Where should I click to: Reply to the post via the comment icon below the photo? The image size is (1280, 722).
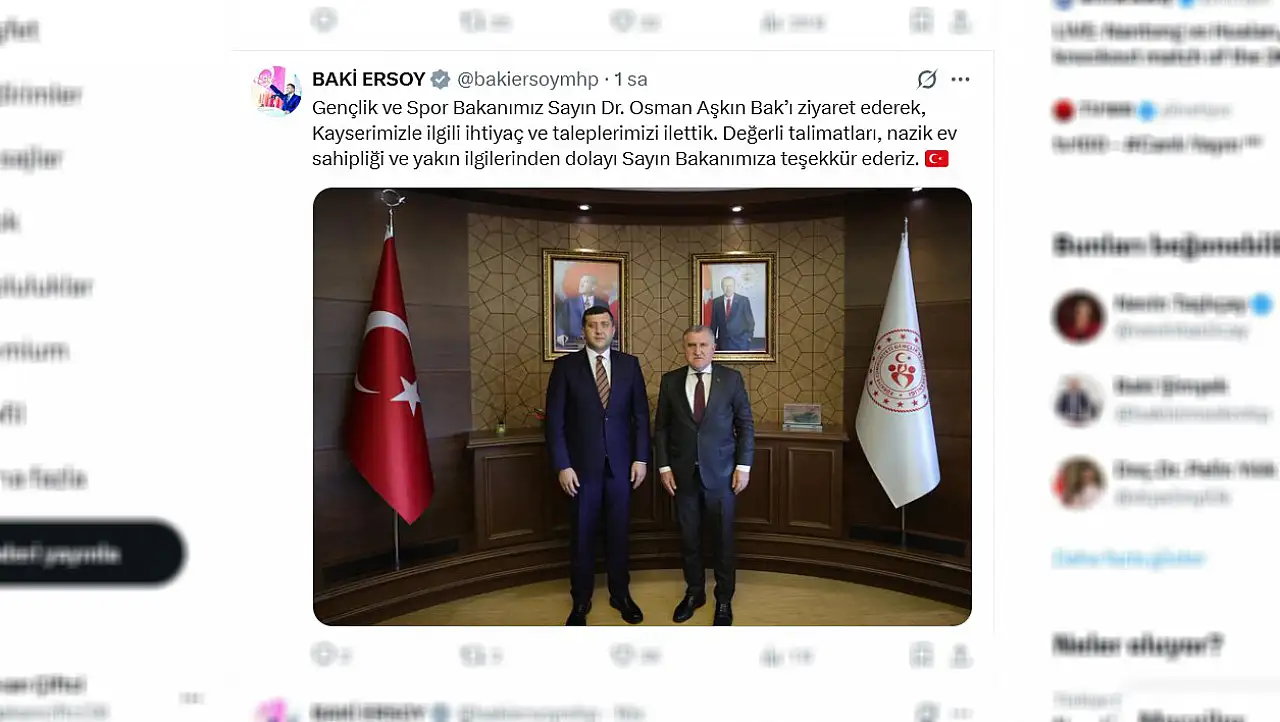(323, 655)
